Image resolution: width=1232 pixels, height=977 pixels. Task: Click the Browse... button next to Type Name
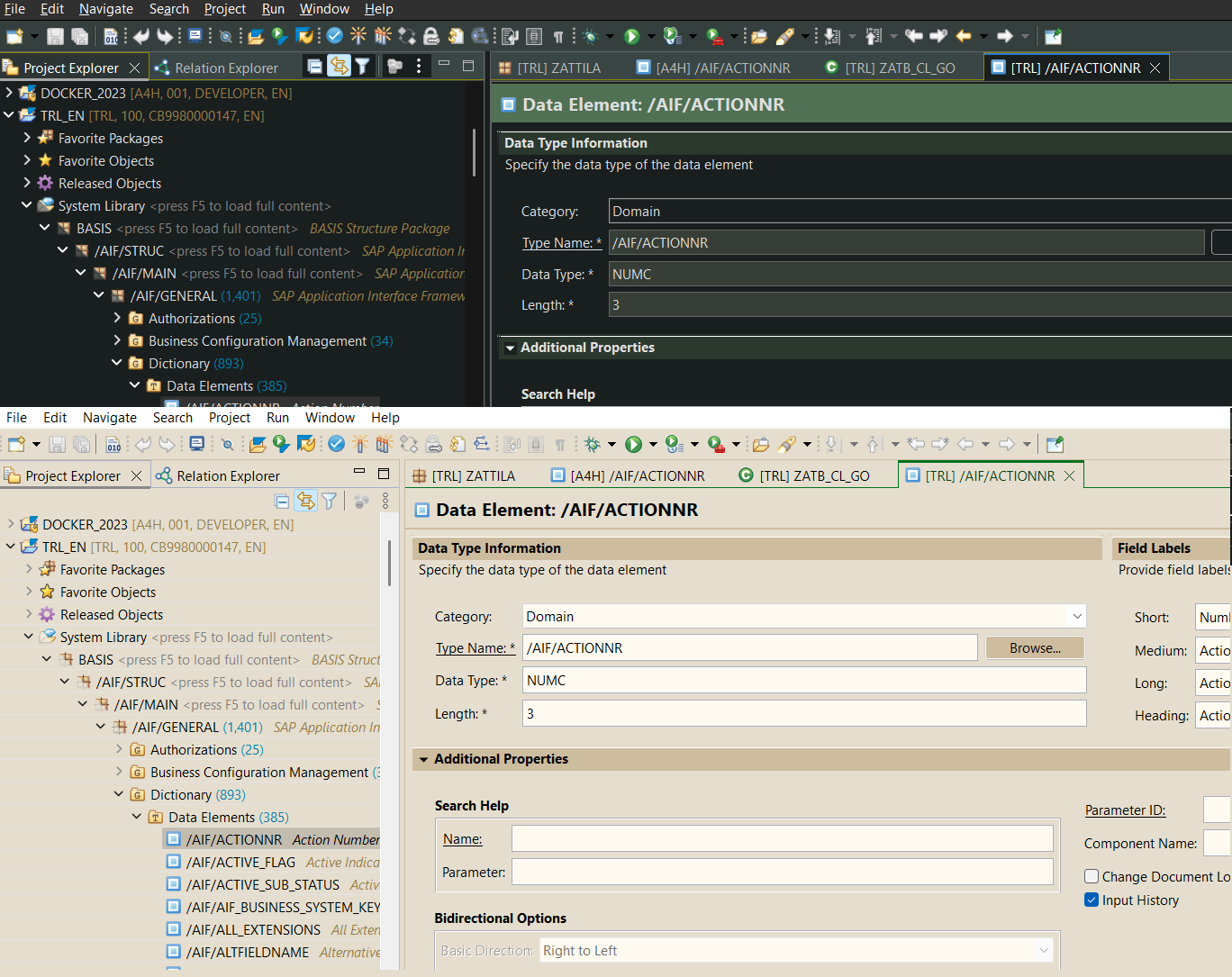[x=1034, y=647]
